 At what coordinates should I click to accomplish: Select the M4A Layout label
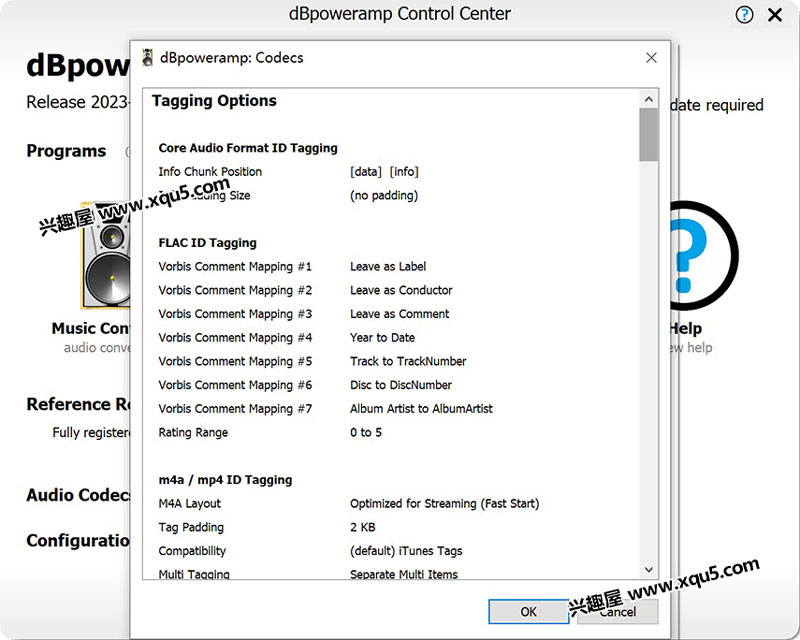190,504
